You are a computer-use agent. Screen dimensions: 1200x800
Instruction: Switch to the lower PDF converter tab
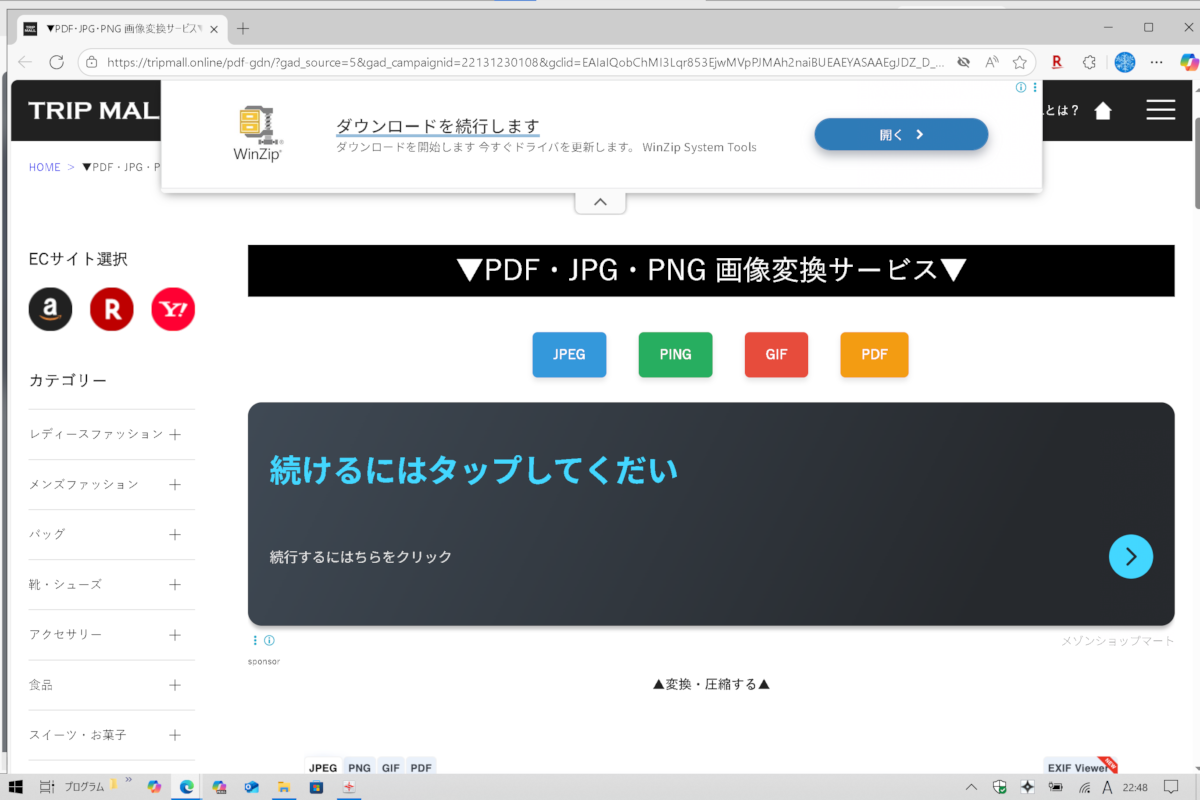click(x=421, y=767)
